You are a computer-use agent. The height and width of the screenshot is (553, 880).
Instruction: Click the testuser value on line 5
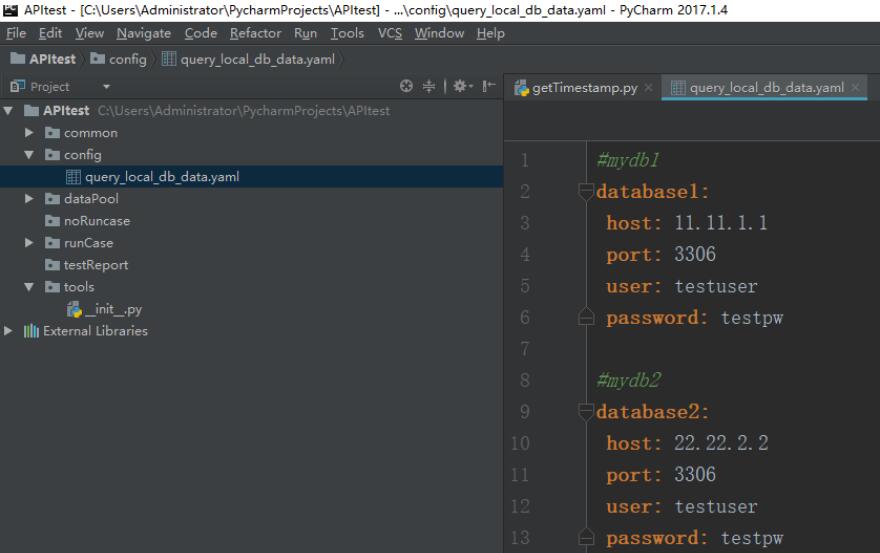click(716, 286)
